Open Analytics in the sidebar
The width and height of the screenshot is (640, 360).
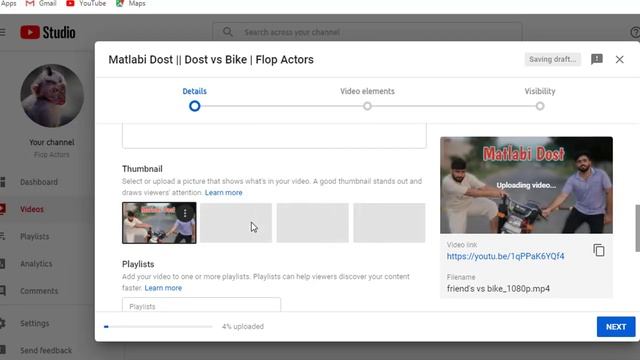tap(36, 264)
